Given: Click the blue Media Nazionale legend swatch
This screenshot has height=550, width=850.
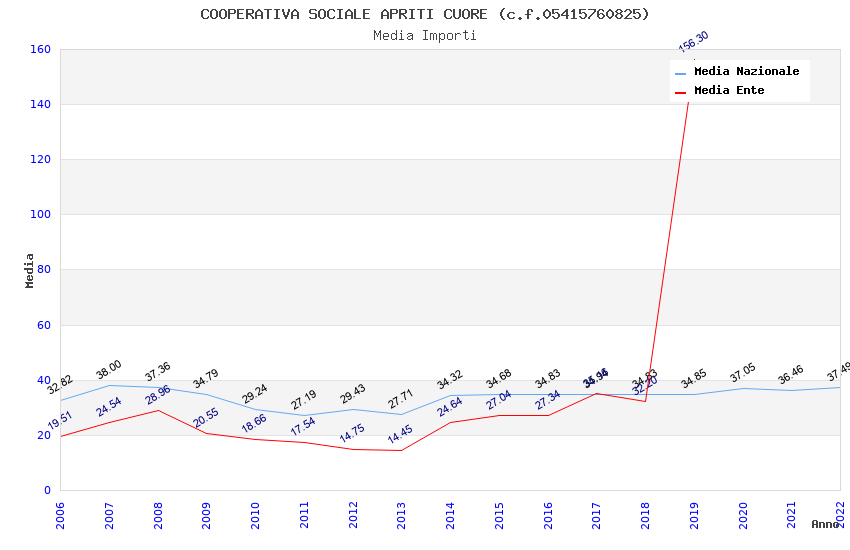Looking at the screenshot, I should (x=680, y=73).
